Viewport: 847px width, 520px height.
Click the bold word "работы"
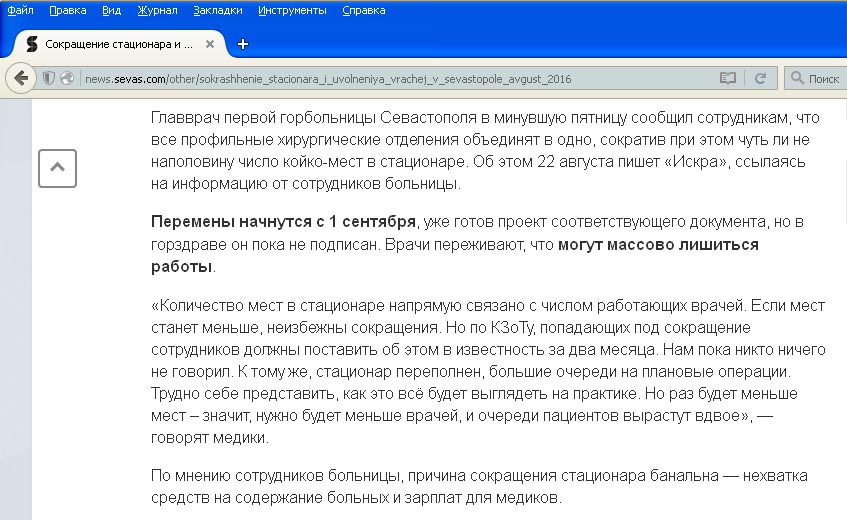click(181, 267)
